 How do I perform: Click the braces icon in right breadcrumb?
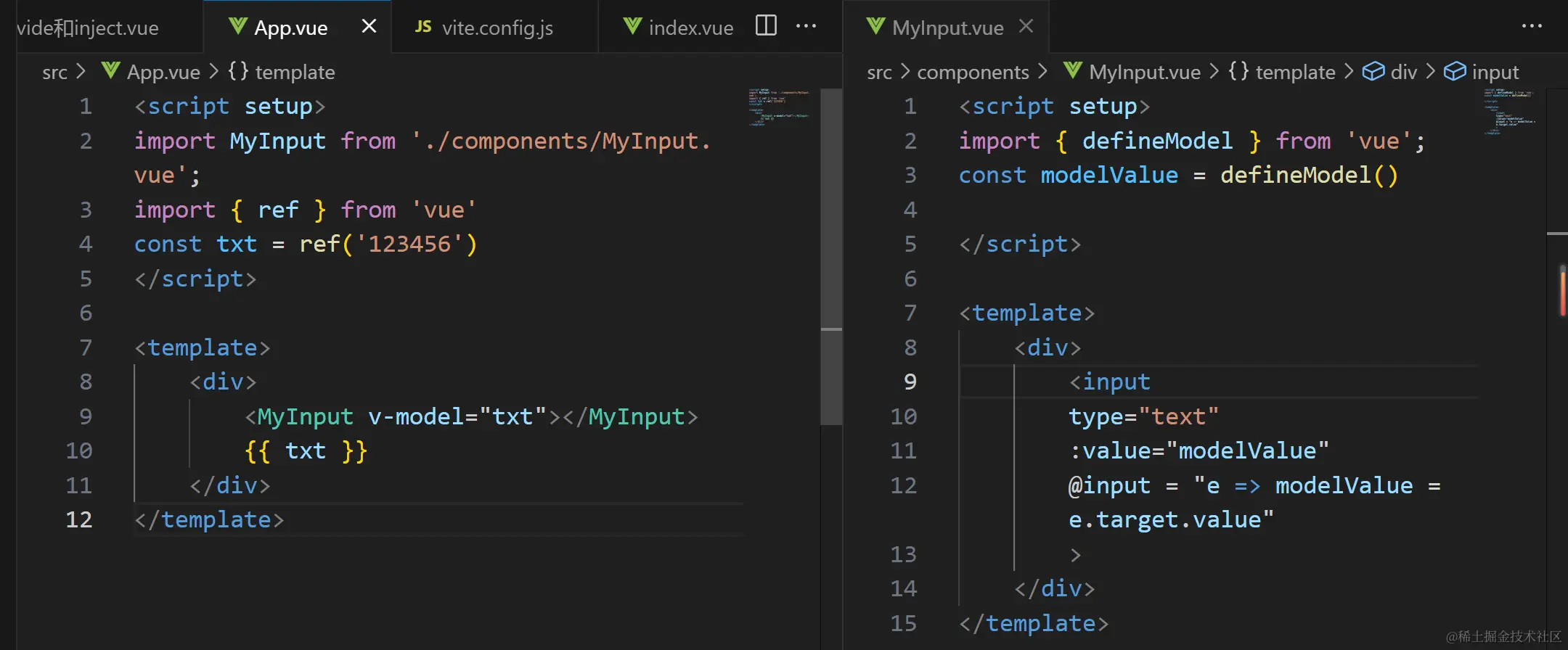point(1238,70)
